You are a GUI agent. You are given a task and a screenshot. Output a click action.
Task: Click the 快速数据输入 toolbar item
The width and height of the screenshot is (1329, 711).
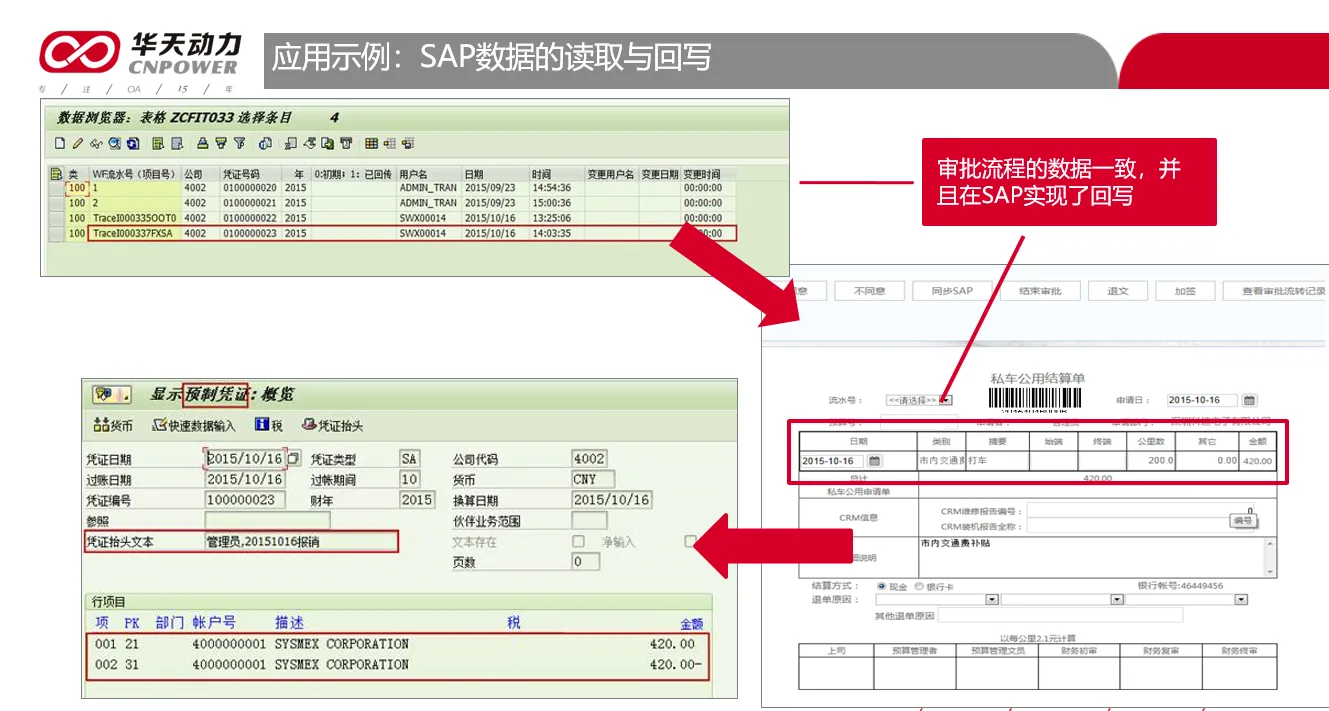(194, 425)
